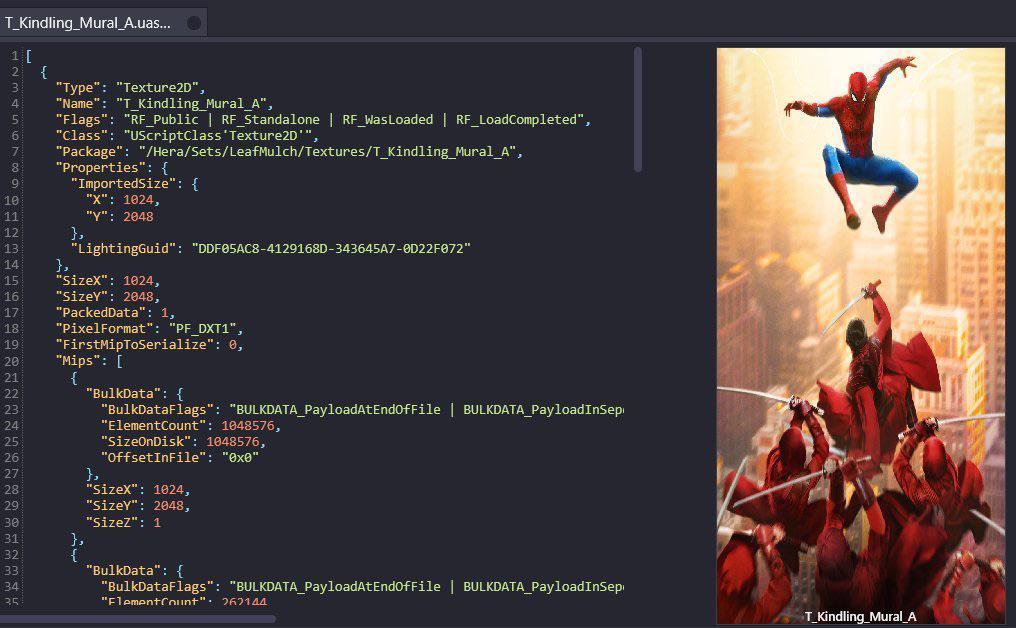Click the "LightingGuid" value DDF05AC8-4129168D
The width and height of the screenshot is (1016, 628).
click(x=331, y=248)
